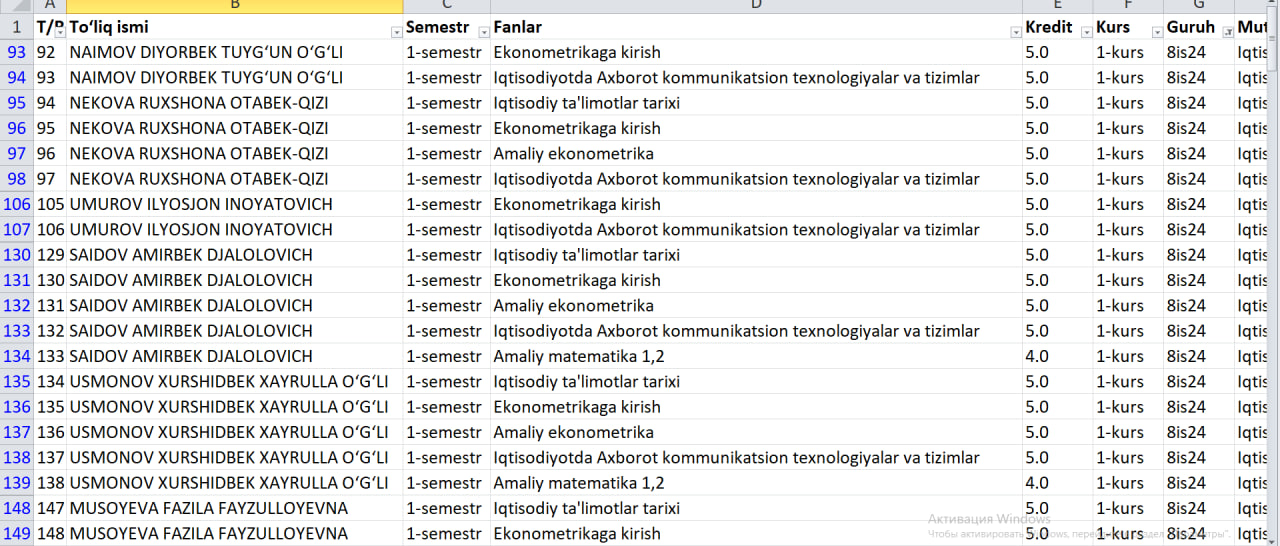
Task: Open the Fanlar column filter dropdown
Action: (1016, 32)
